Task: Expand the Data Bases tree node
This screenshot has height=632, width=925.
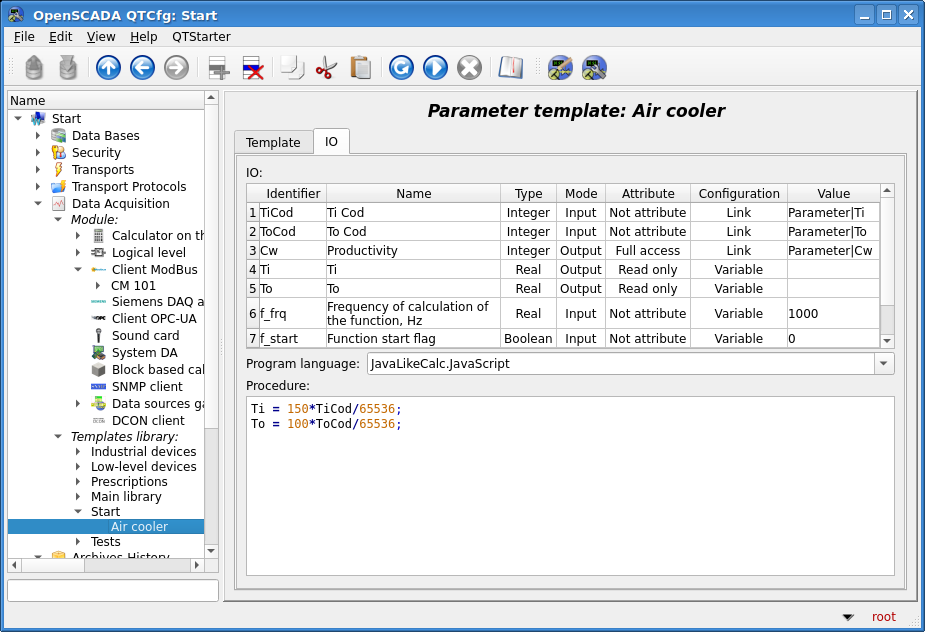Action: [38, 136]
